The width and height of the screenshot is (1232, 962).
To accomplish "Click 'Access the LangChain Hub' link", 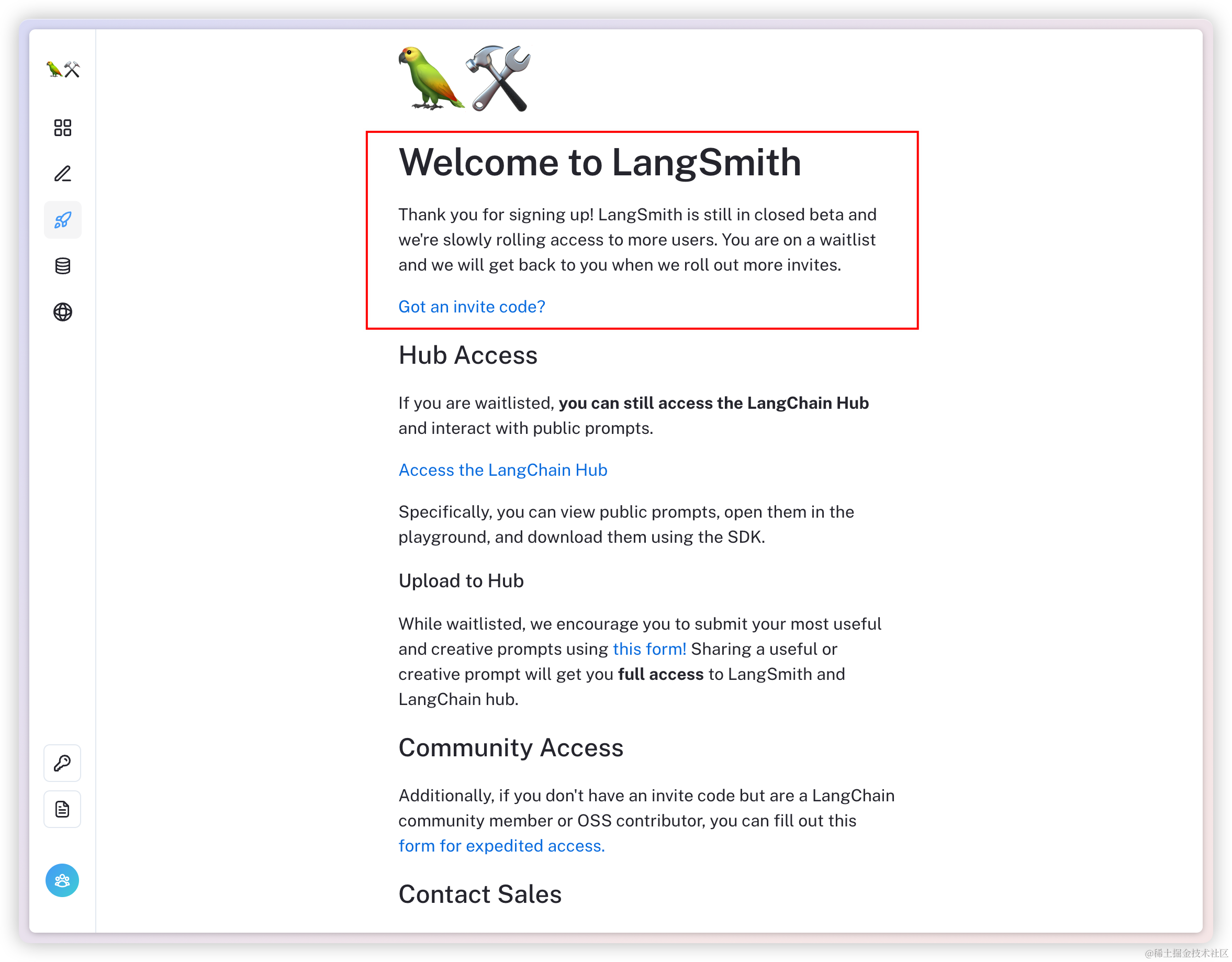I will tap(502, 470).
